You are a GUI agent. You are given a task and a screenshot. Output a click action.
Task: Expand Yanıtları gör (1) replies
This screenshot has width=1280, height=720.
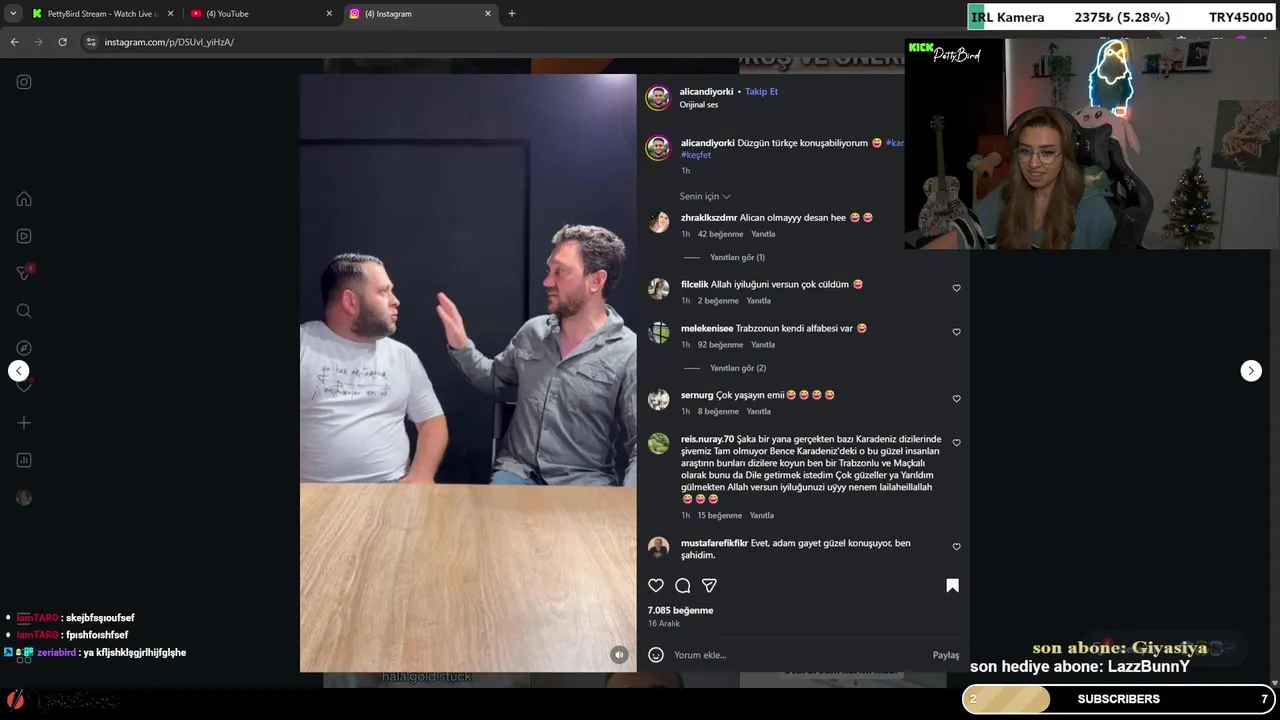(x=737, y=258)
